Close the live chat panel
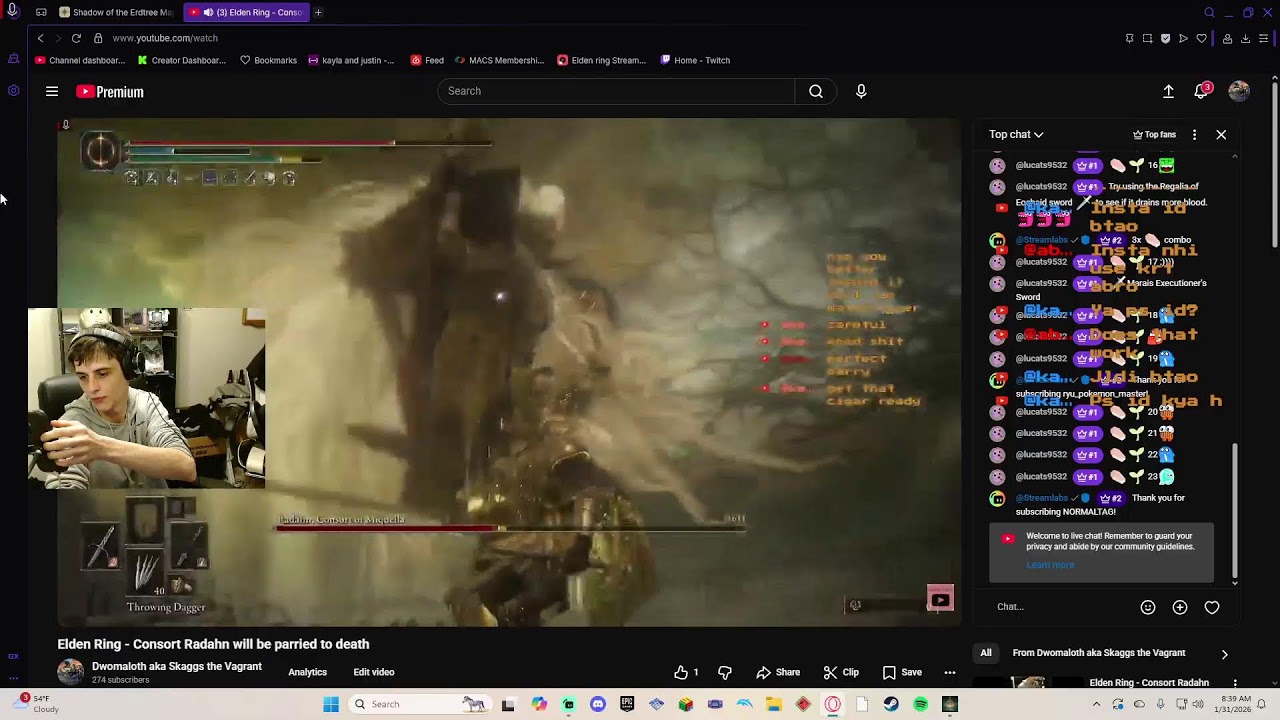The image size is (1280, 720). point(1221,134)
